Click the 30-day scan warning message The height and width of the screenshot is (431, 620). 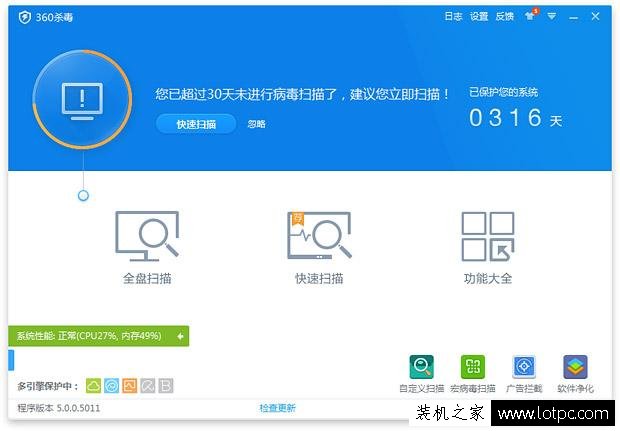click(302, 94)
